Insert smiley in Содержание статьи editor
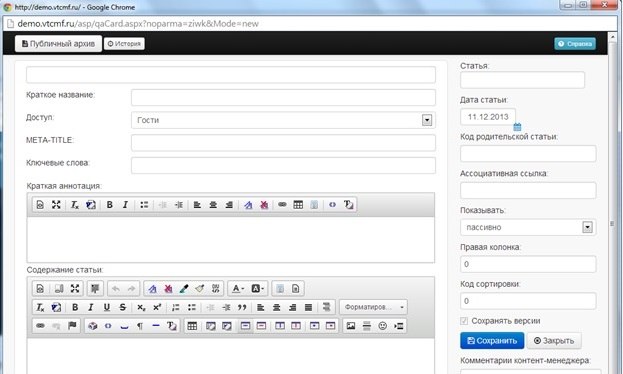The image size is (623, 374). (x=383, y=326)
